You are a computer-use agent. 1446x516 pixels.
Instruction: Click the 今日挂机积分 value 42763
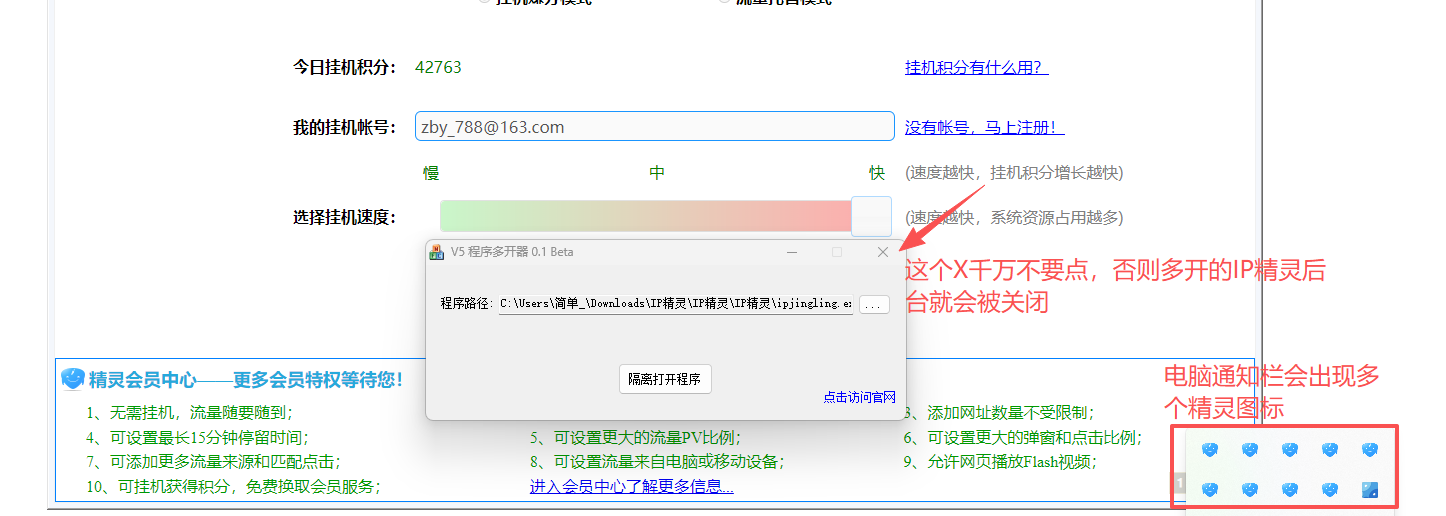(x=438, y=68)
